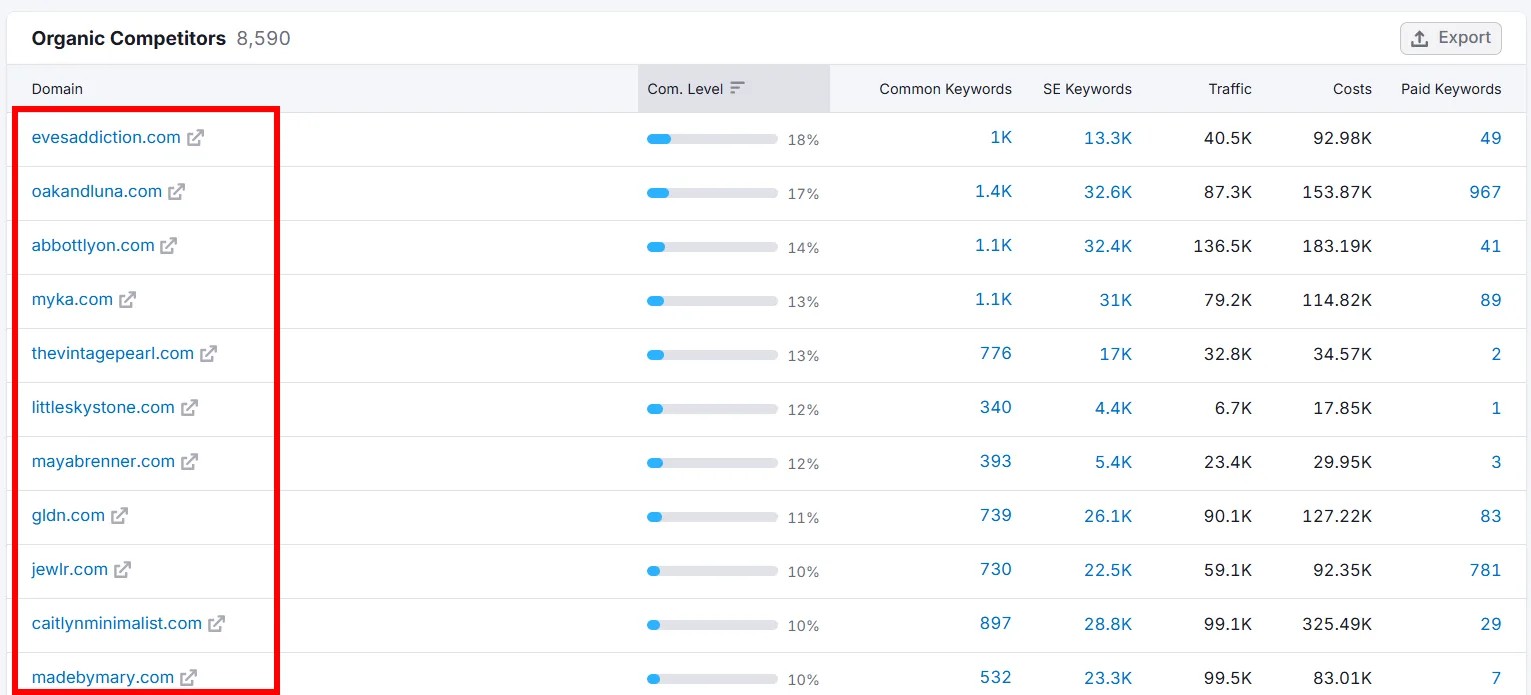Image resolution: width=1531 pixels, height=695 pixels.
Task: Open external link icon for oakandluna.com
Action: point(177,192)
